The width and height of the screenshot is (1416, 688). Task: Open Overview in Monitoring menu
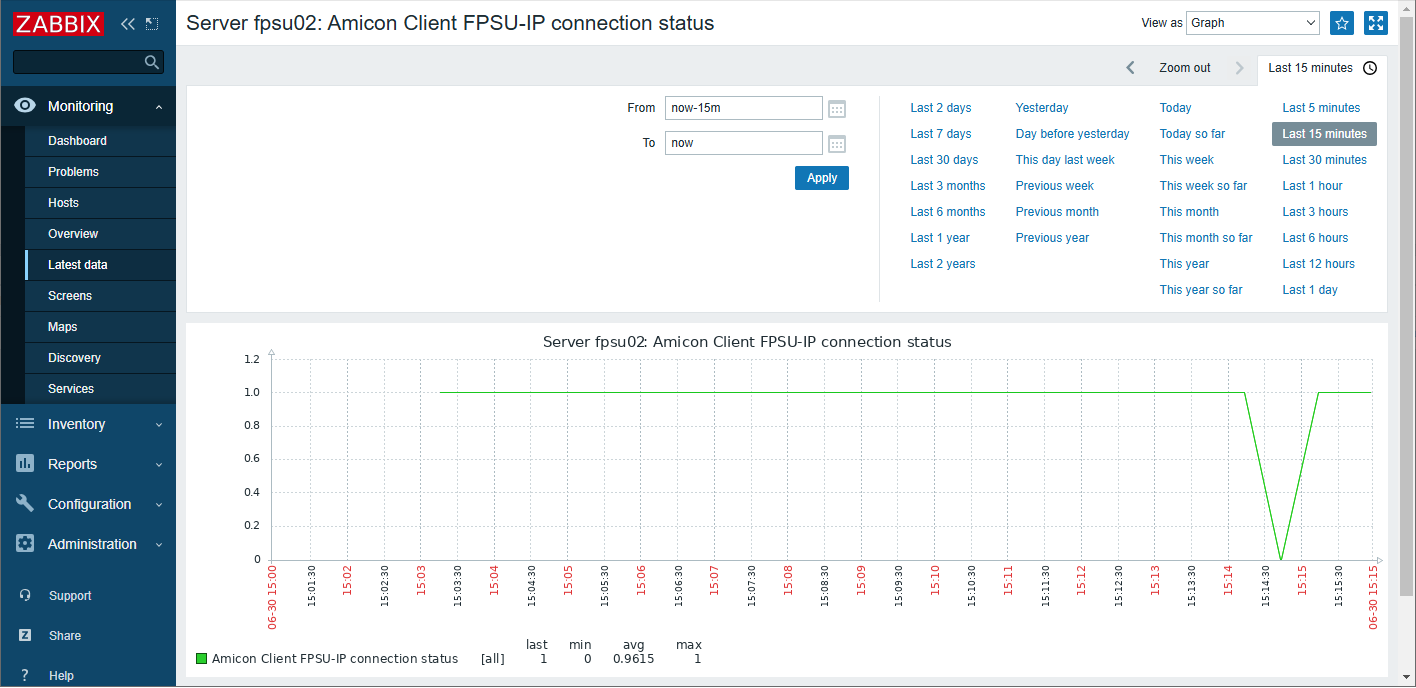pos(100,234)
